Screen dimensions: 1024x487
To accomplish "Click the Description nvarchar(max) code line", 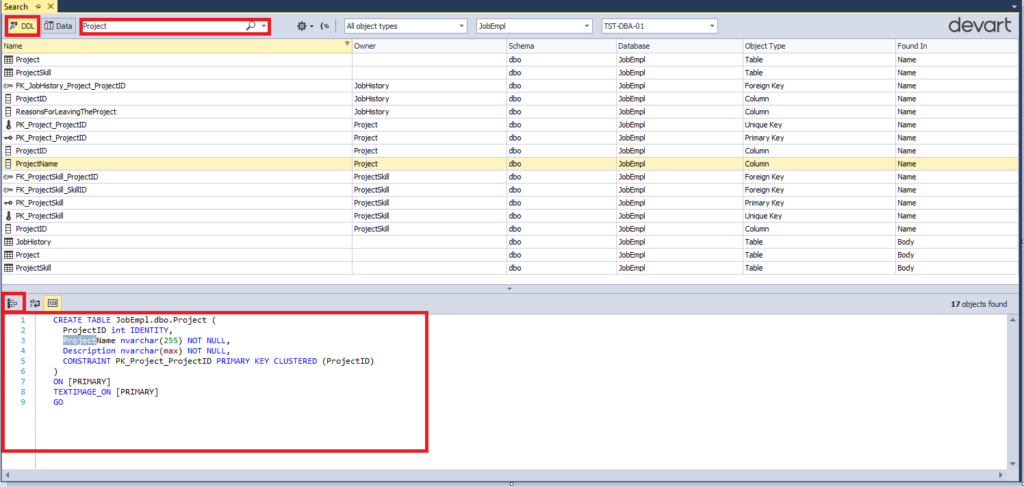I will point(147,351).
